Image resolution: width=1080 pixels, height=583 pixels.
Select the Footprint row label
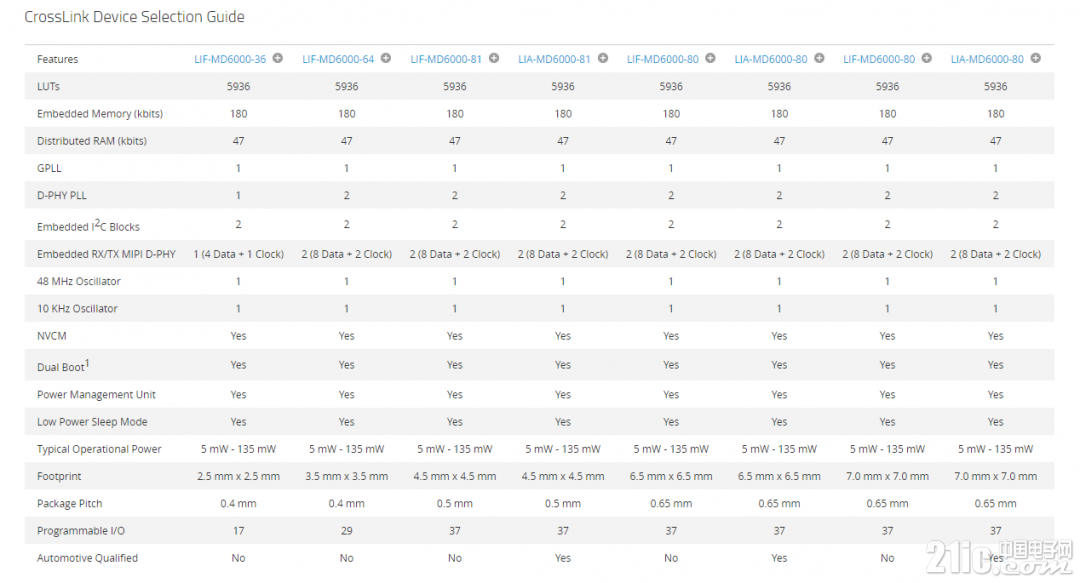[59, 477]
